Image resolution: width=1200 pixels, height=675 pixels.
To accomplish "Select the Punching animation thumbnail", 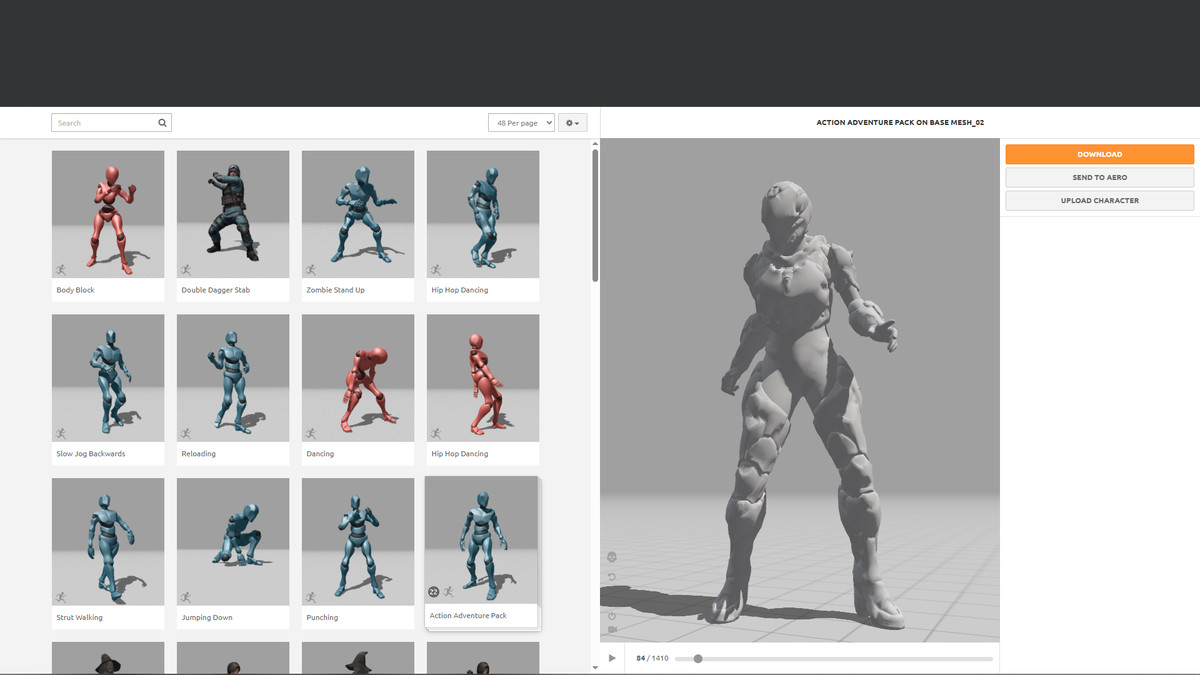I will [358, 541].
